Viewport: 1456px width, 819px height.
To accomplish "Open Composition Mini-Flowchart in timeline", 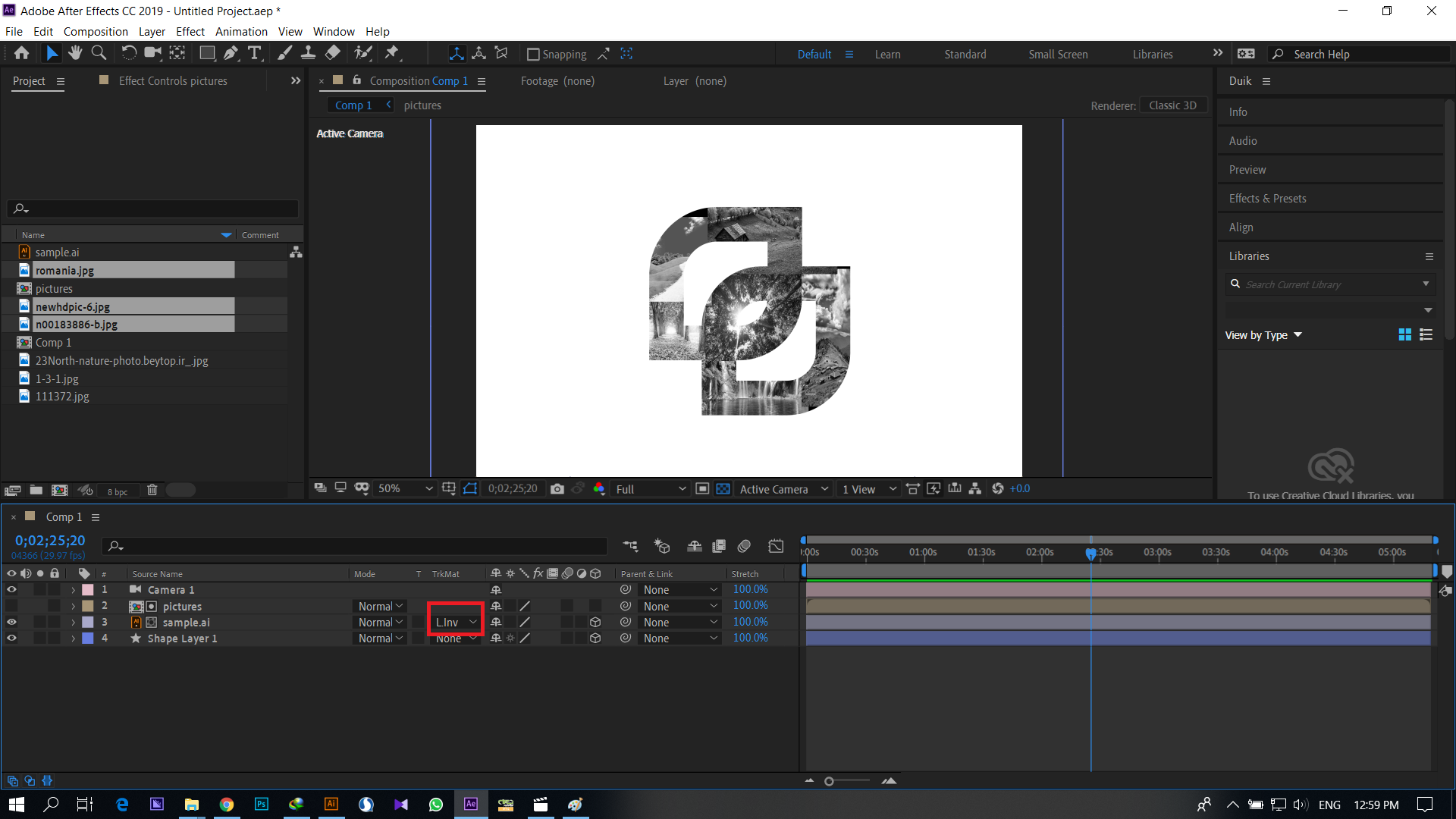I will click(630, 545).
